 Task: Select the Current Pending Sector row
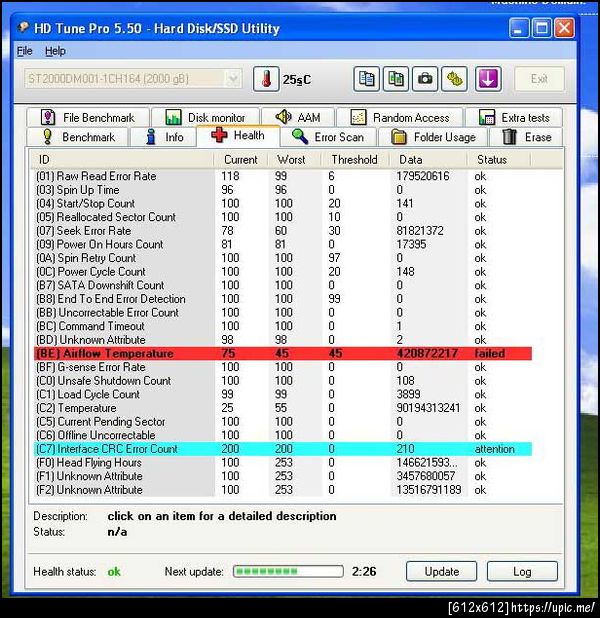[283, 422]
